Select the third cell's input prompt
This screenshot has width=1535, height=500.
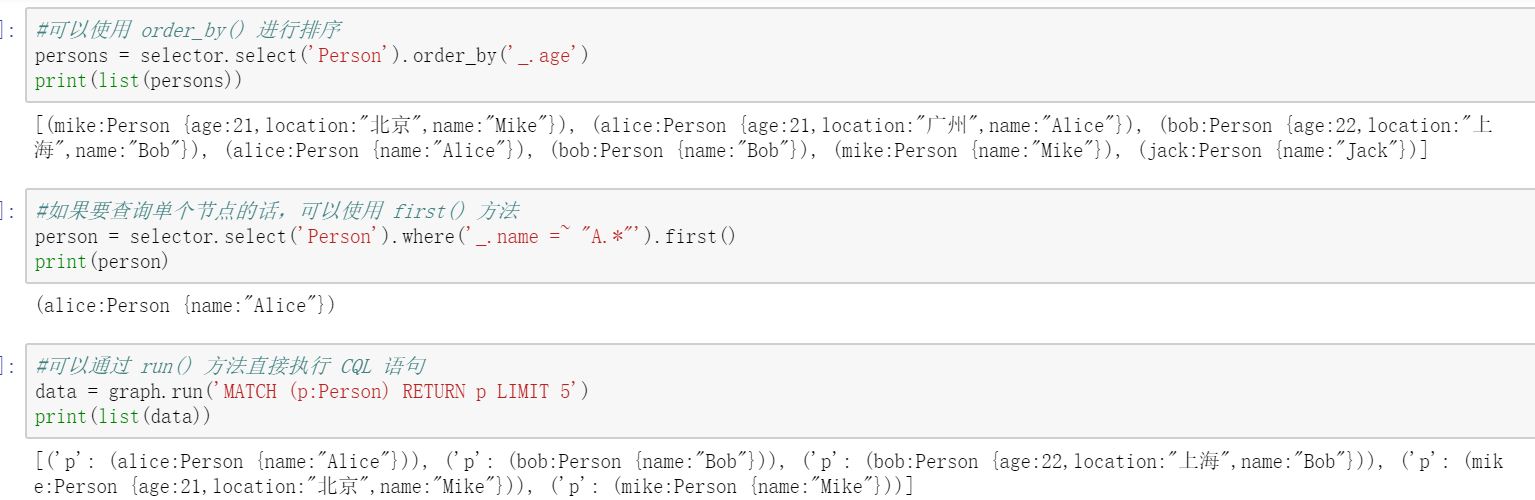(x=10, y=367)
